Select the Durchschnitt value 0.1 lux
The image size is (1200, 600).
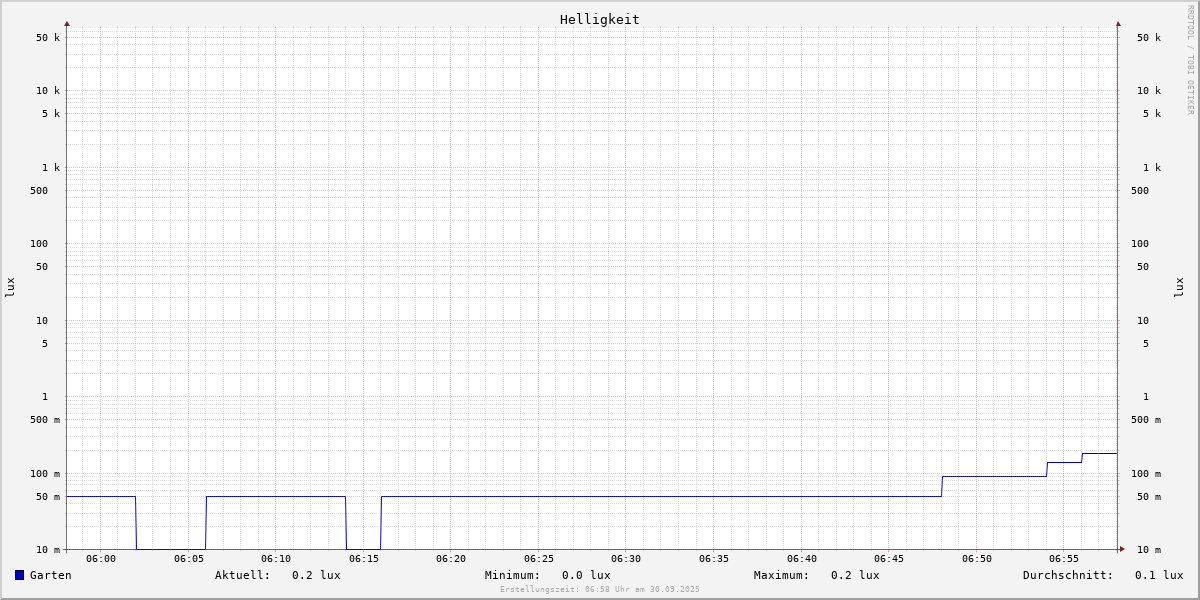(1158, 575)
